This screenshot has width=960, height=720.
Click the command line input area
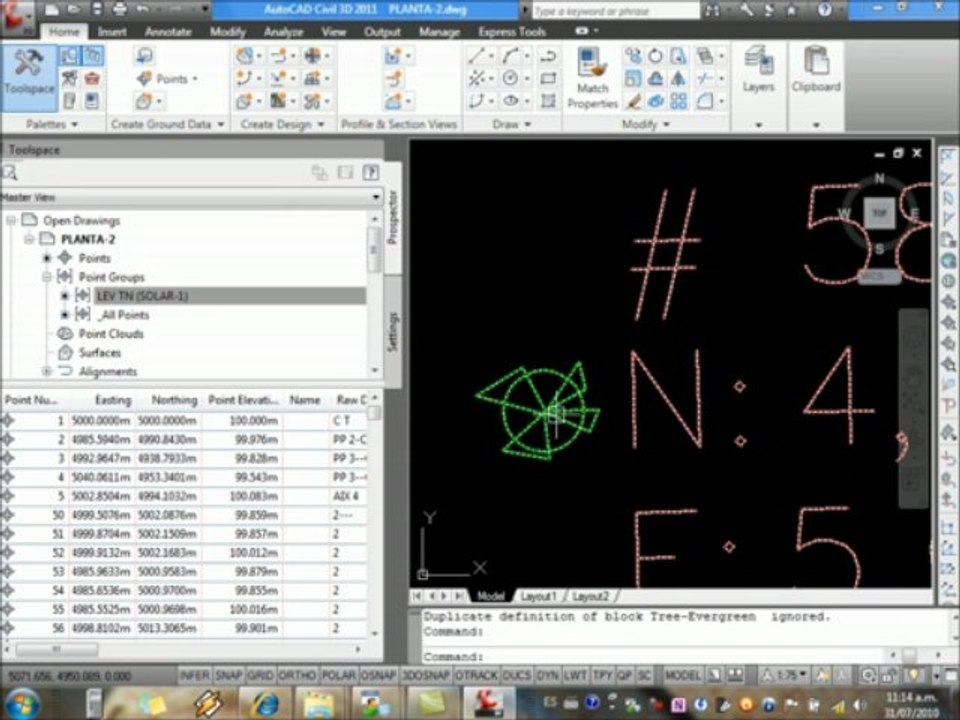pos(653,656)
